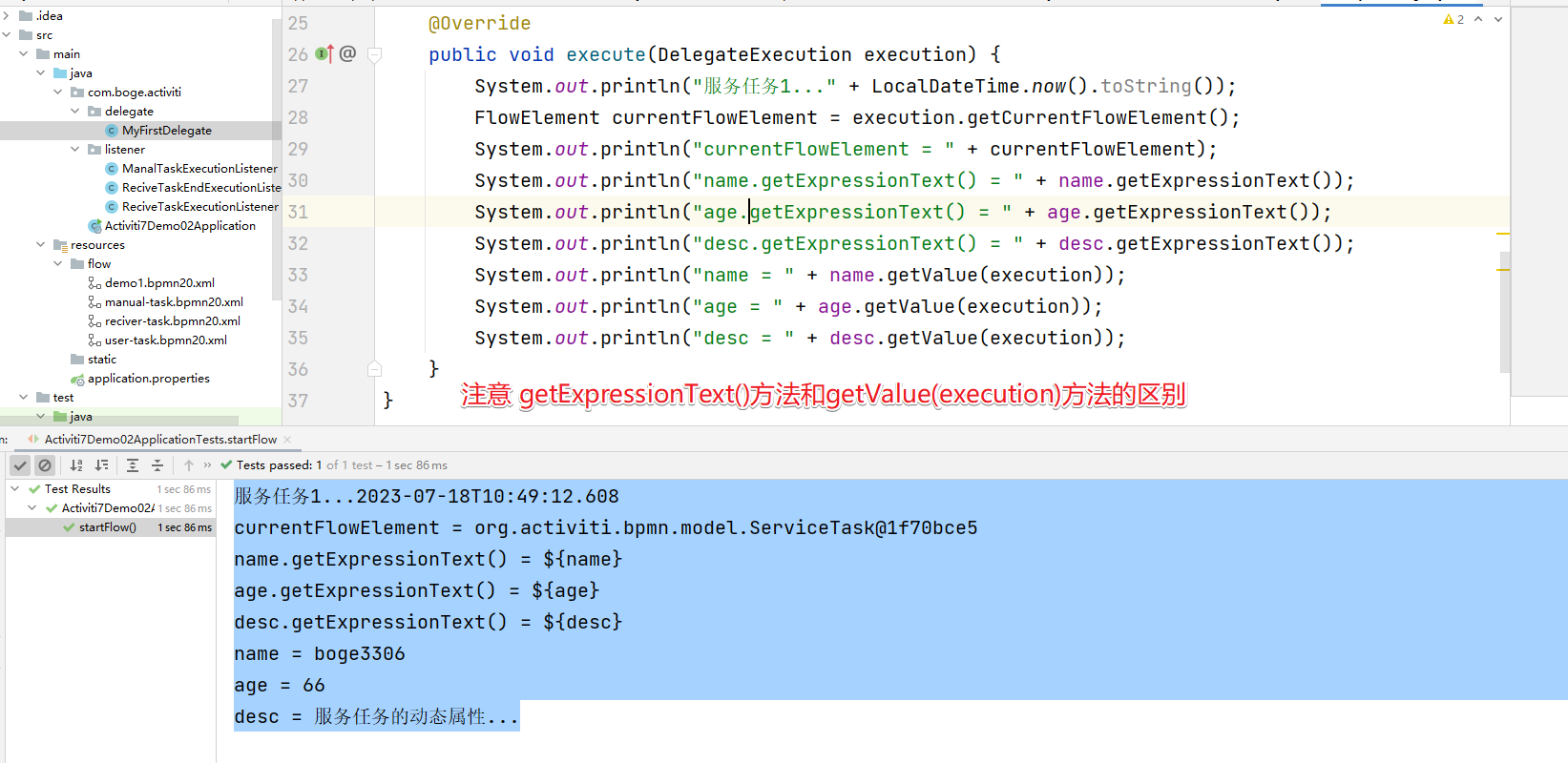Viewport: 1568px width, 763px height.
Task: Toggle the Show Passed tests filter
Action: [20, 465]
